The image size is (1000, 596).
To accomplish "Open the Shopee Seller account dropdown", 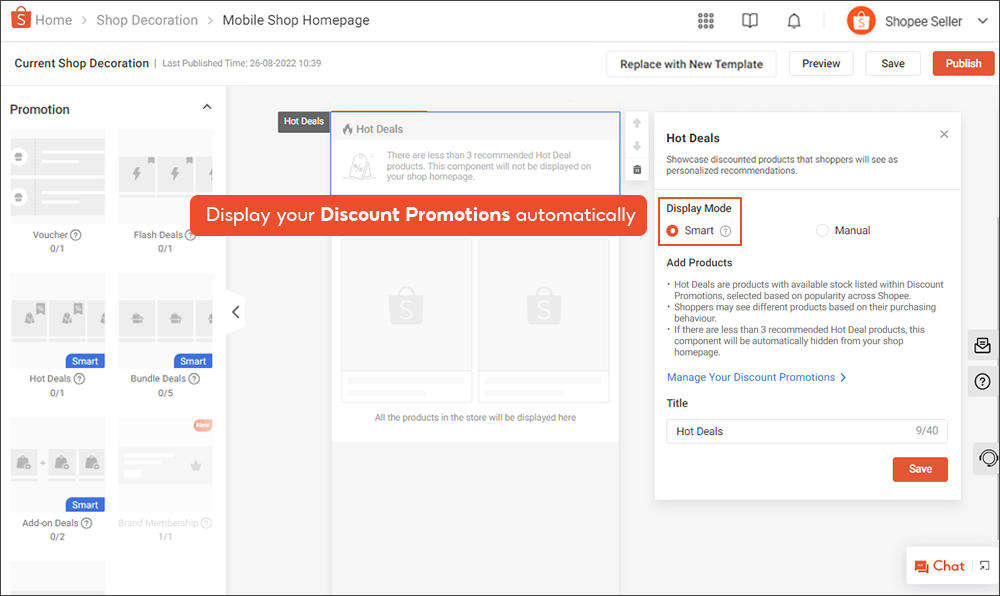I will coord(971,22).
